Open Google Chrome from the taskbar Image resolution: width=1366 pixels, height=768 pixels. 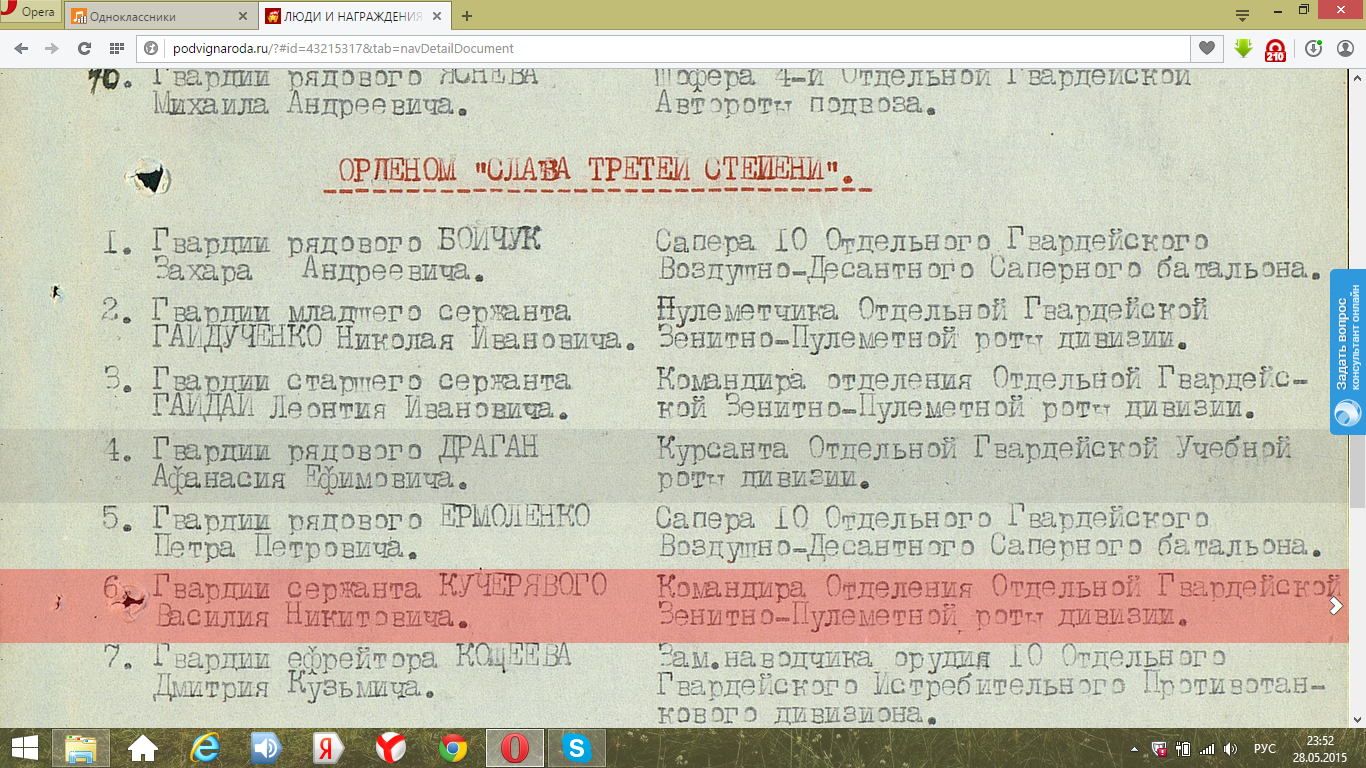453,748
